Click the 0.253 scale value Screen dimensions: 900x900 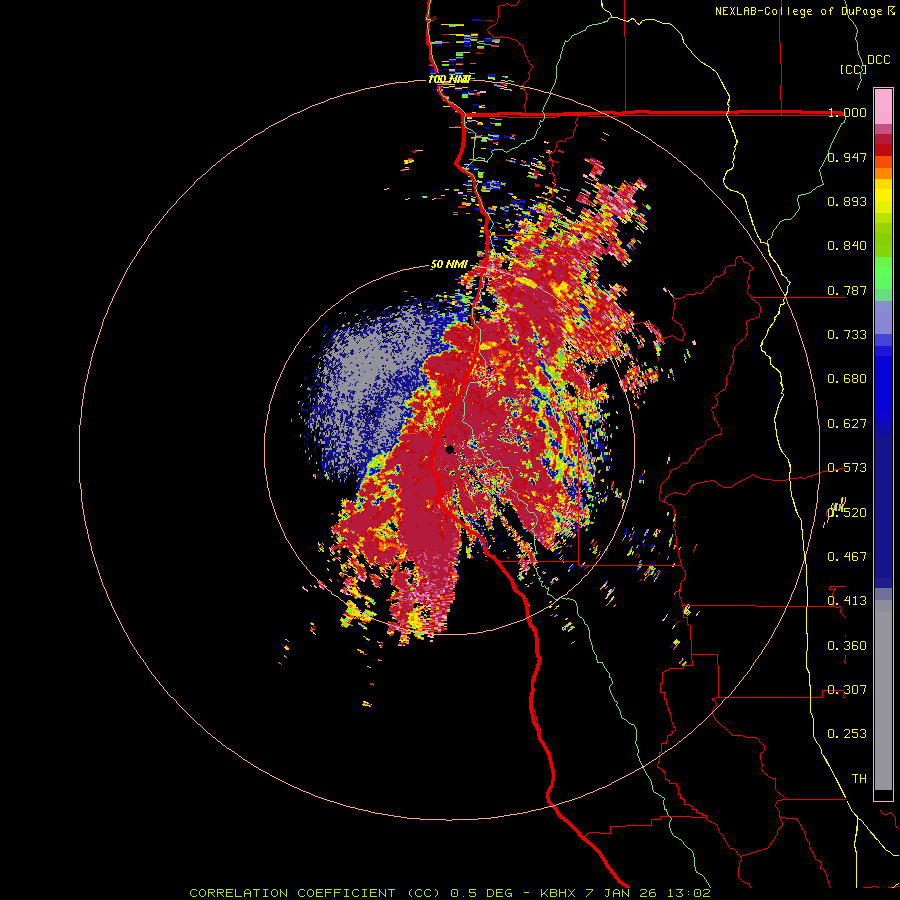pyautogui.click(x=847, y=734)
